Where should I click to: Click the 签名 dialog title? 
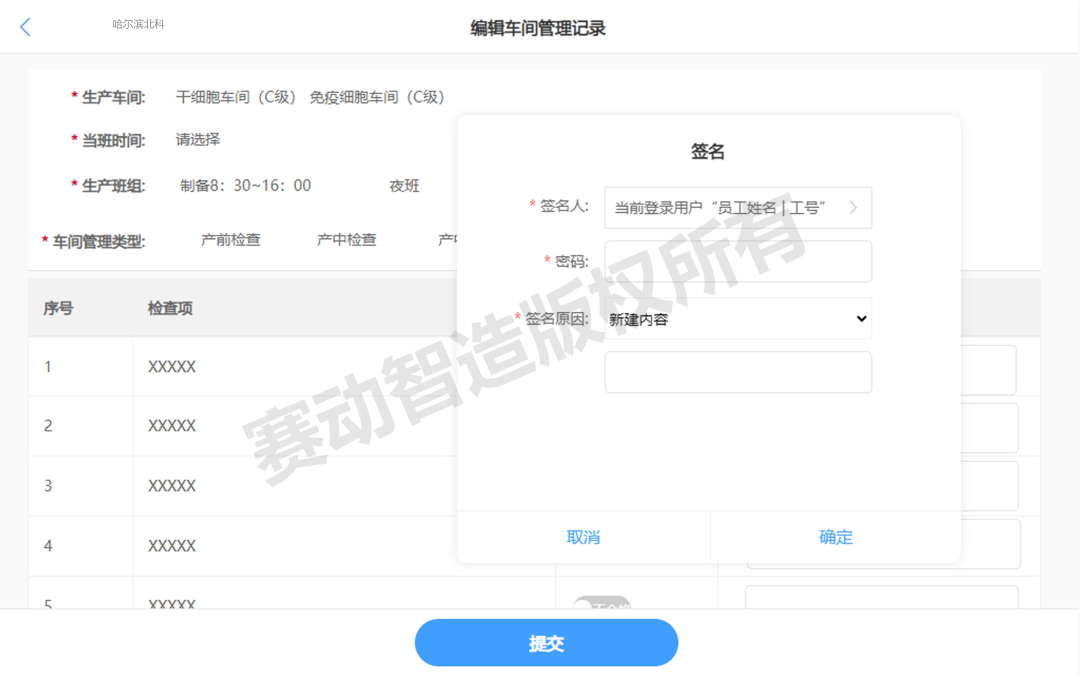click(708, 152)
